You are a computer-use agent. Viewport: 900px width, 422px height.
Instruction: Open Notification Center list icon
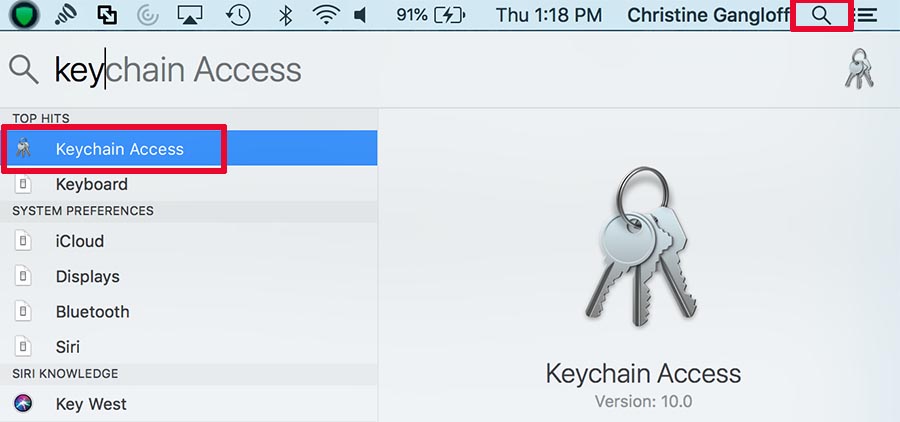pyautogui.click(x=866, y=16)
